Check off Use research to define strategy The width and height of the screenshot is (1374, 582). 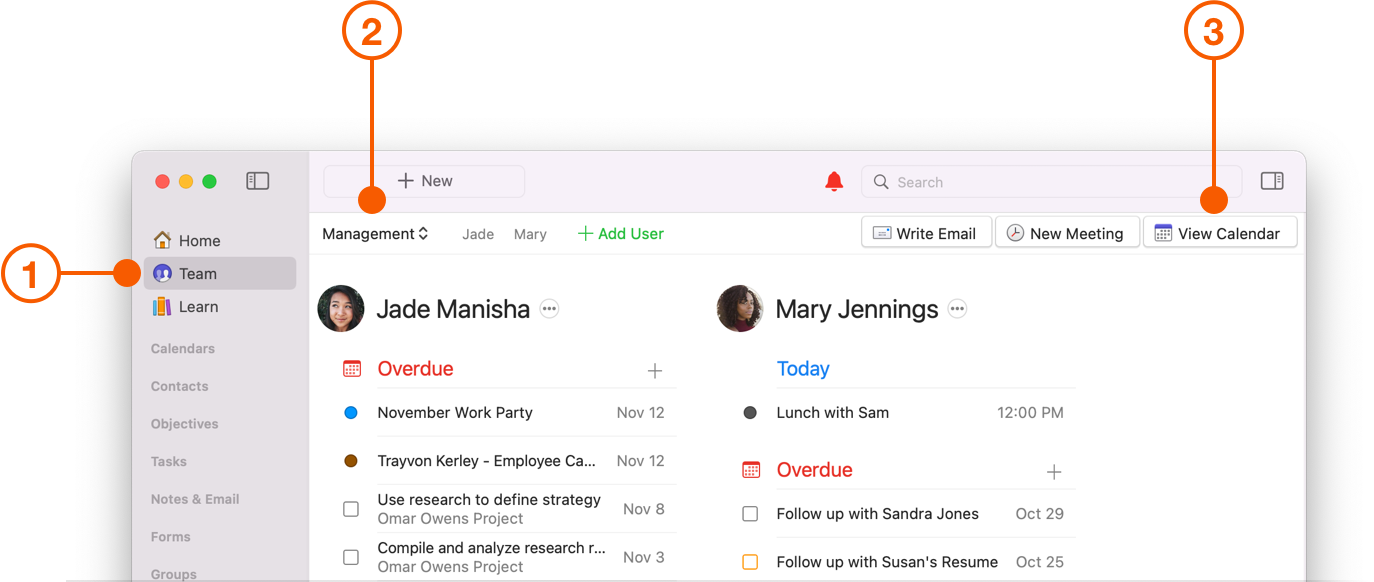click(351, 509)
